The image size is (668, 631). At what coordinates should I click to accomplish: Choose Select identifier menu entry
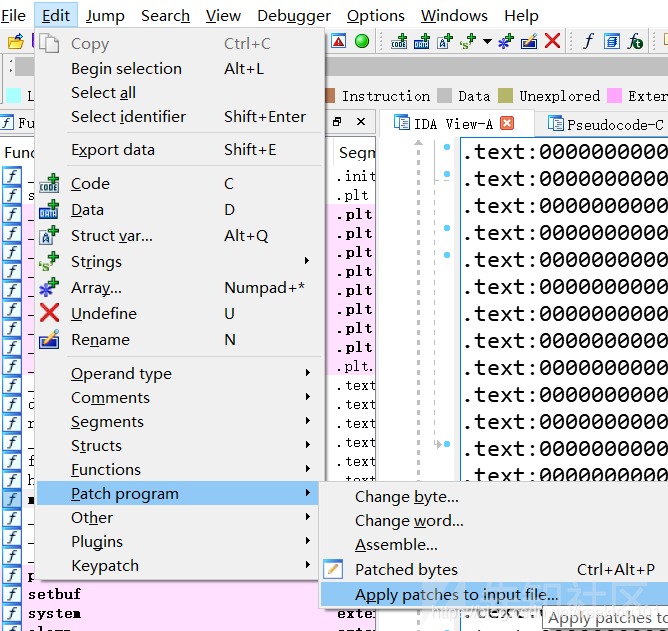pyautogui.click(x=179, y=116)
